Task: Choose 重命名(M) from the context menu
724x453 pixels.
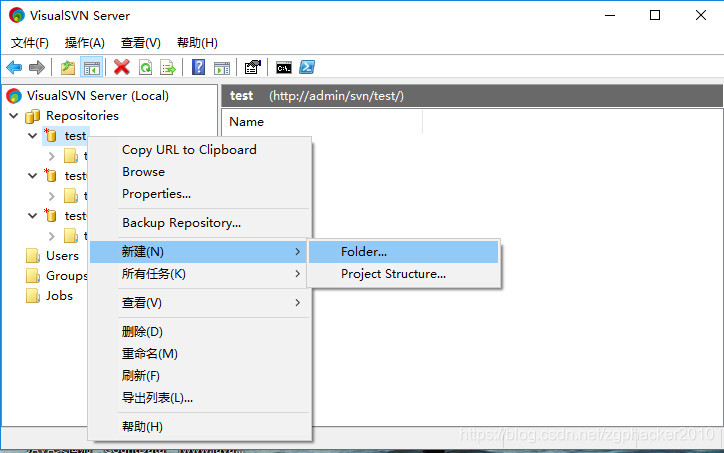Action: [200, 354]
